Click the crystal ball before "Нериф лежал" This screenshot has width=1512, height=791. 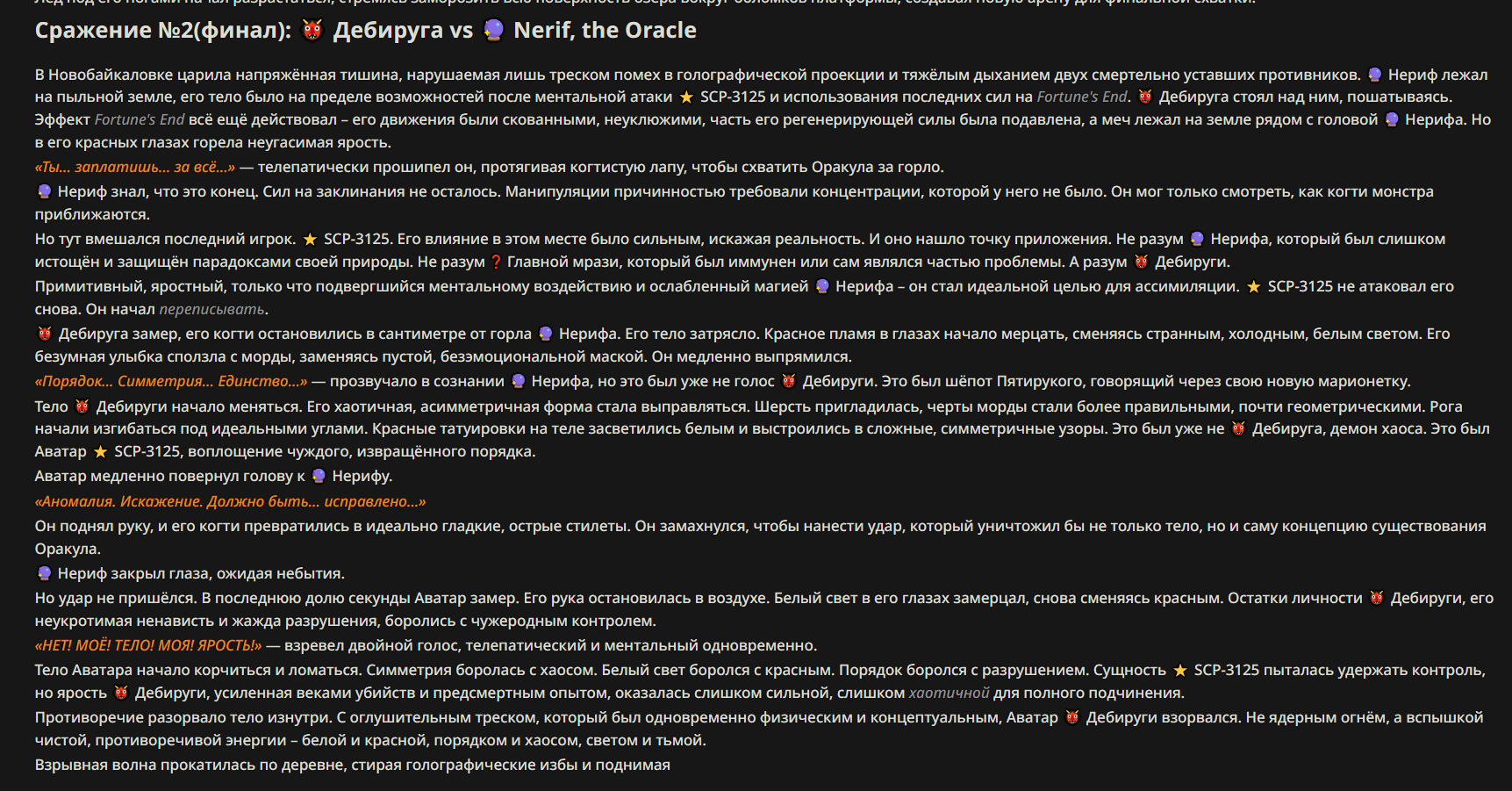pos(1374,75)
